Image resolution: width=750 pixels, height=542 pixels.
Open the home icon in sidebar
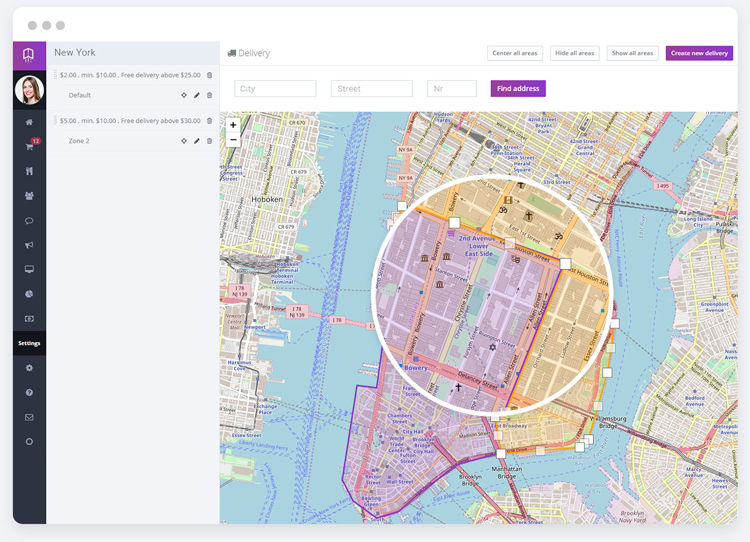point(29,122)
